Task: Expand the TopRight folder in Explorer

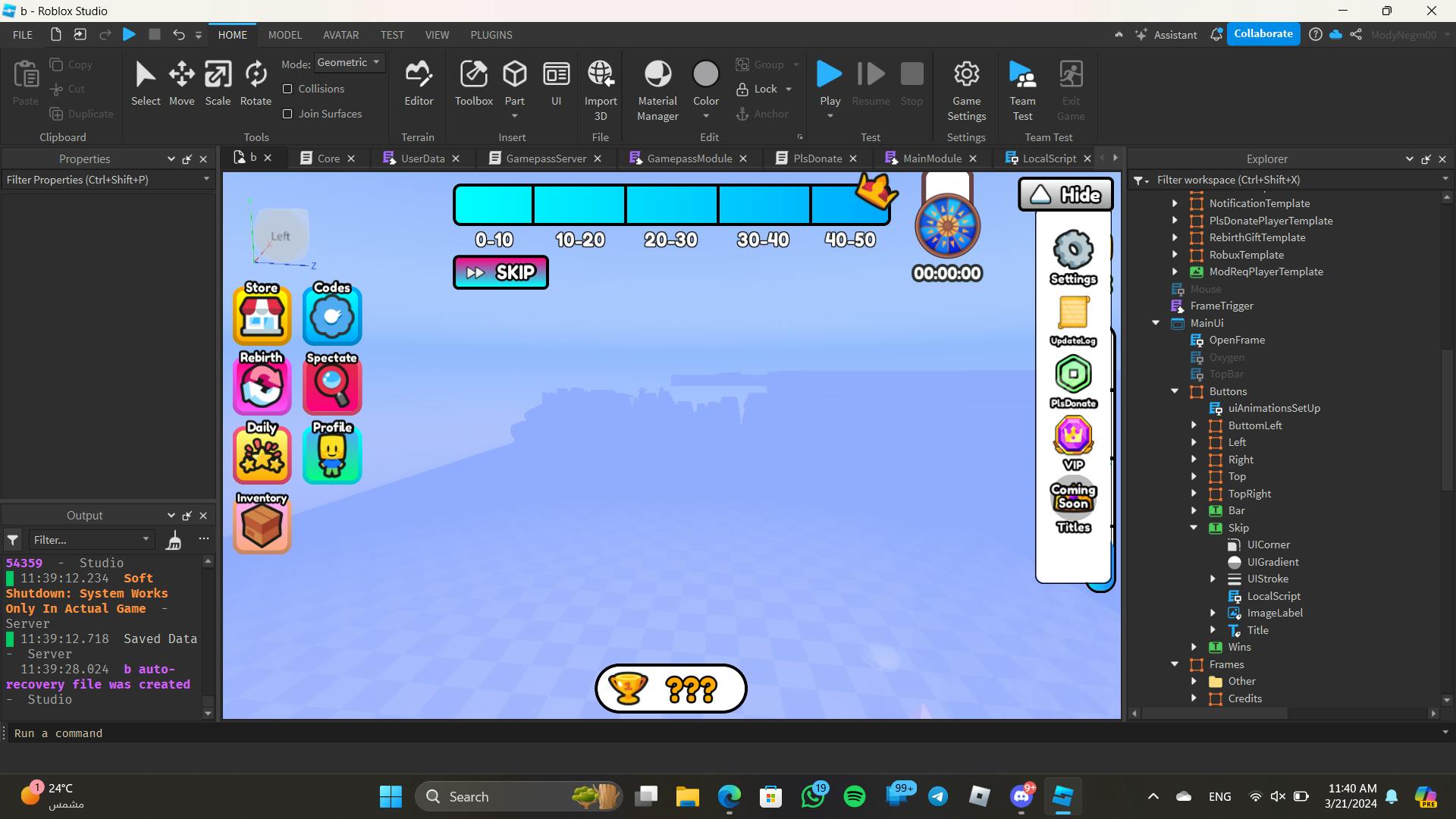Action: click(1194, 494)
